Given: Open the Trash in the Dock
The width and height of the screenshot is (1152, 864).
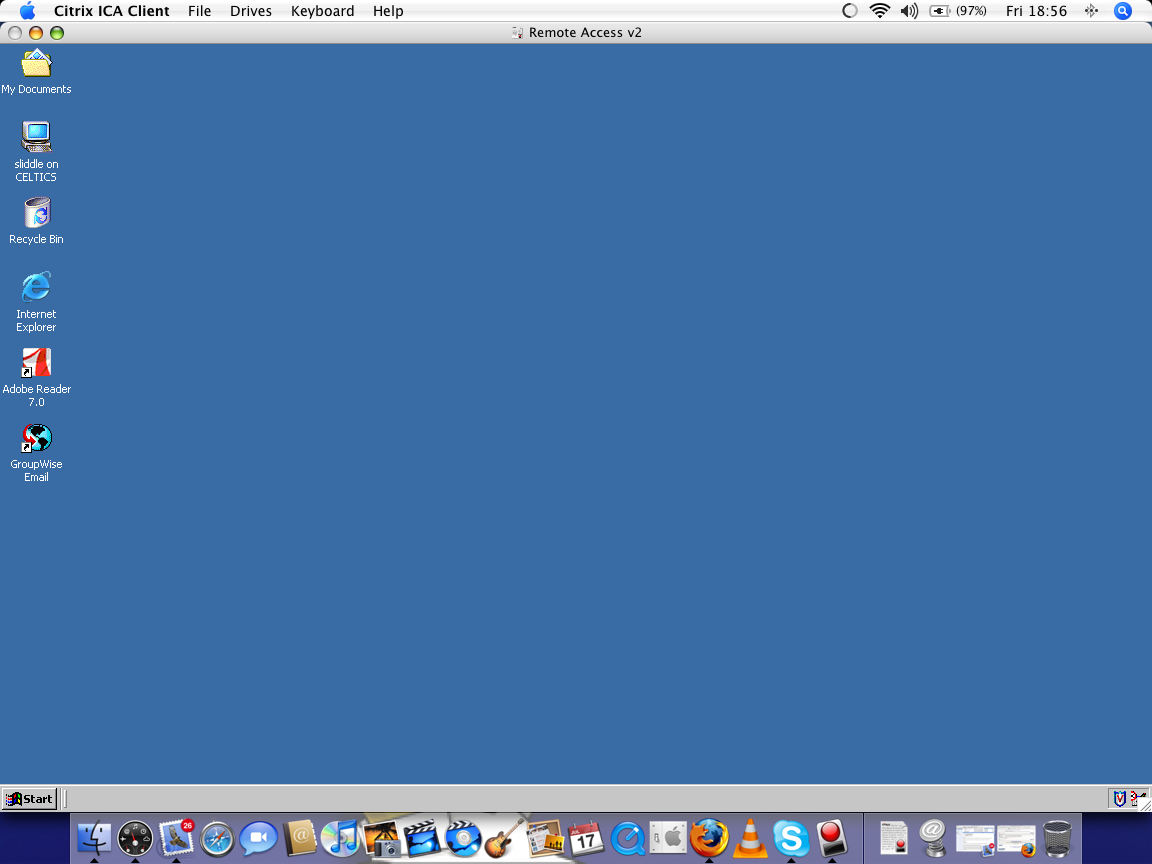Looking at the screenshot, I should tap(1057, 838).
